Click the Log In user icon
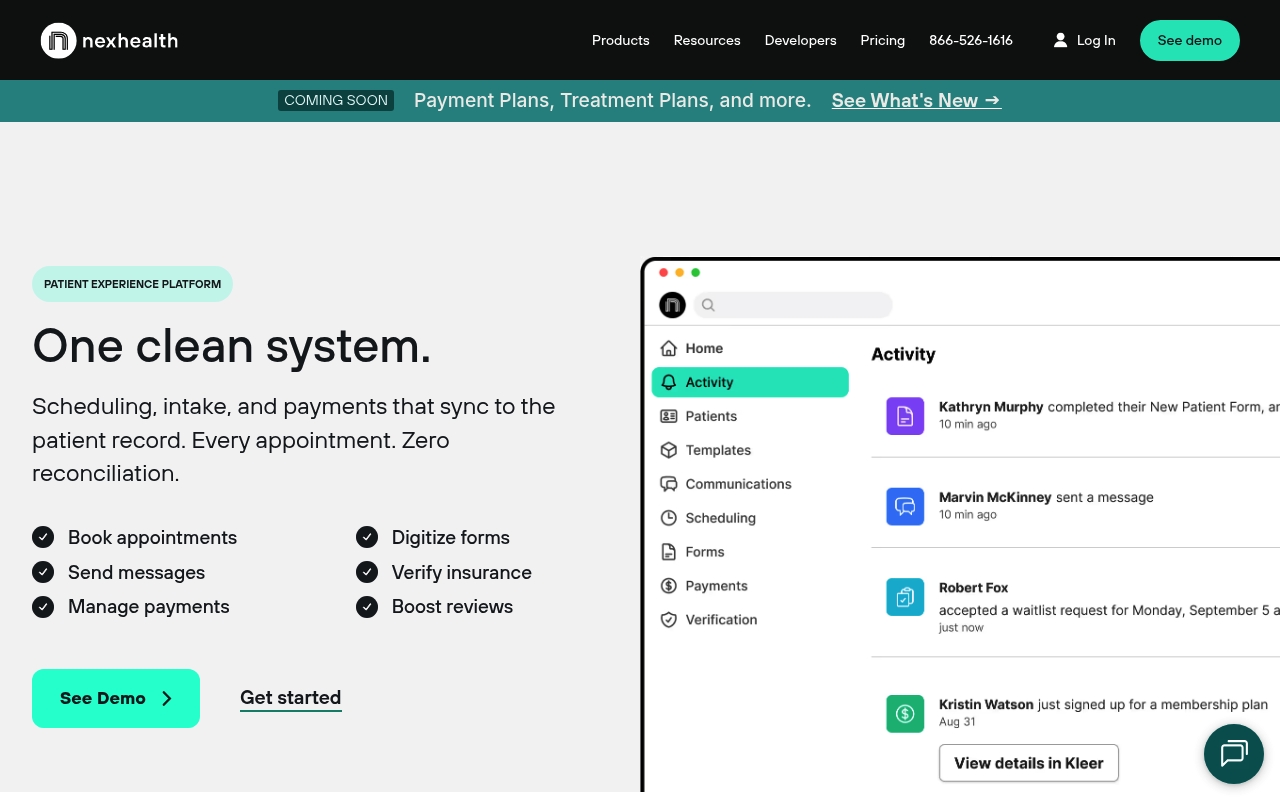The width and height of the screenshot is (1280, 800). pyautogui.click(x=1060, y=40)
